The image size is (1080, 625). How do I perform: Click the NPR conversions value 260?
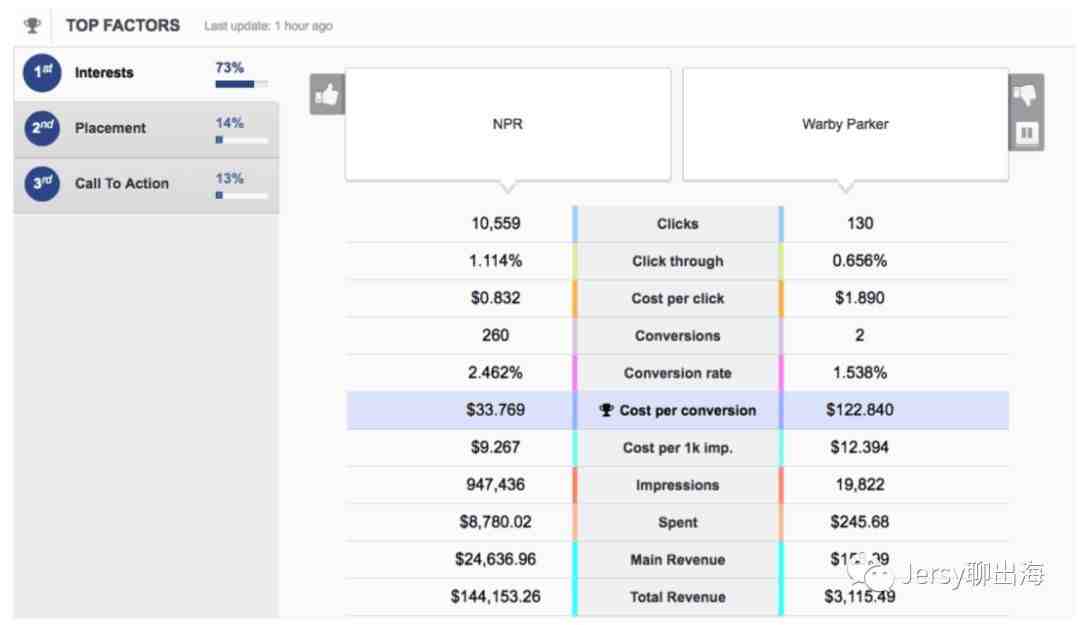click(496, 335)
